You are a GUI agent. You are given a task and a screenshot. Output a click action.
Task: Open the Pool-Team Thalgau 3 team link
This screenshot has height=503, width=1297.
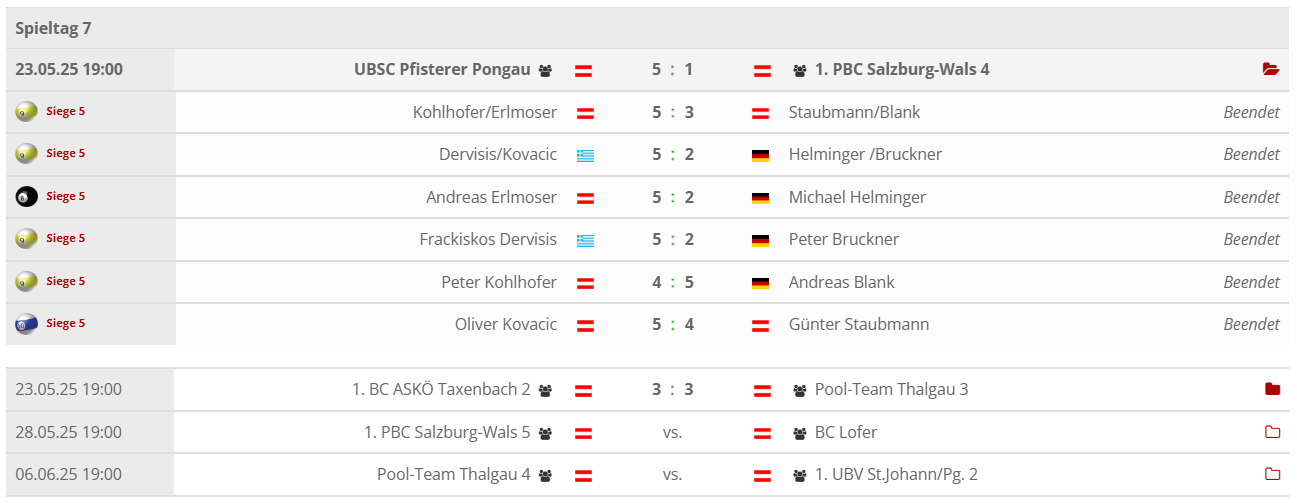pos(891,389)
